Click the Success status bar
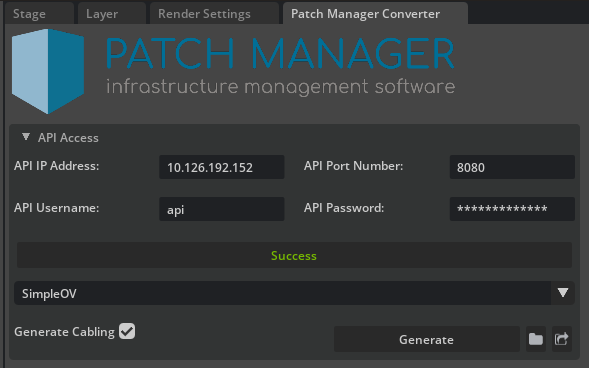This screenshot has width=589, height=368. (294, 255)
